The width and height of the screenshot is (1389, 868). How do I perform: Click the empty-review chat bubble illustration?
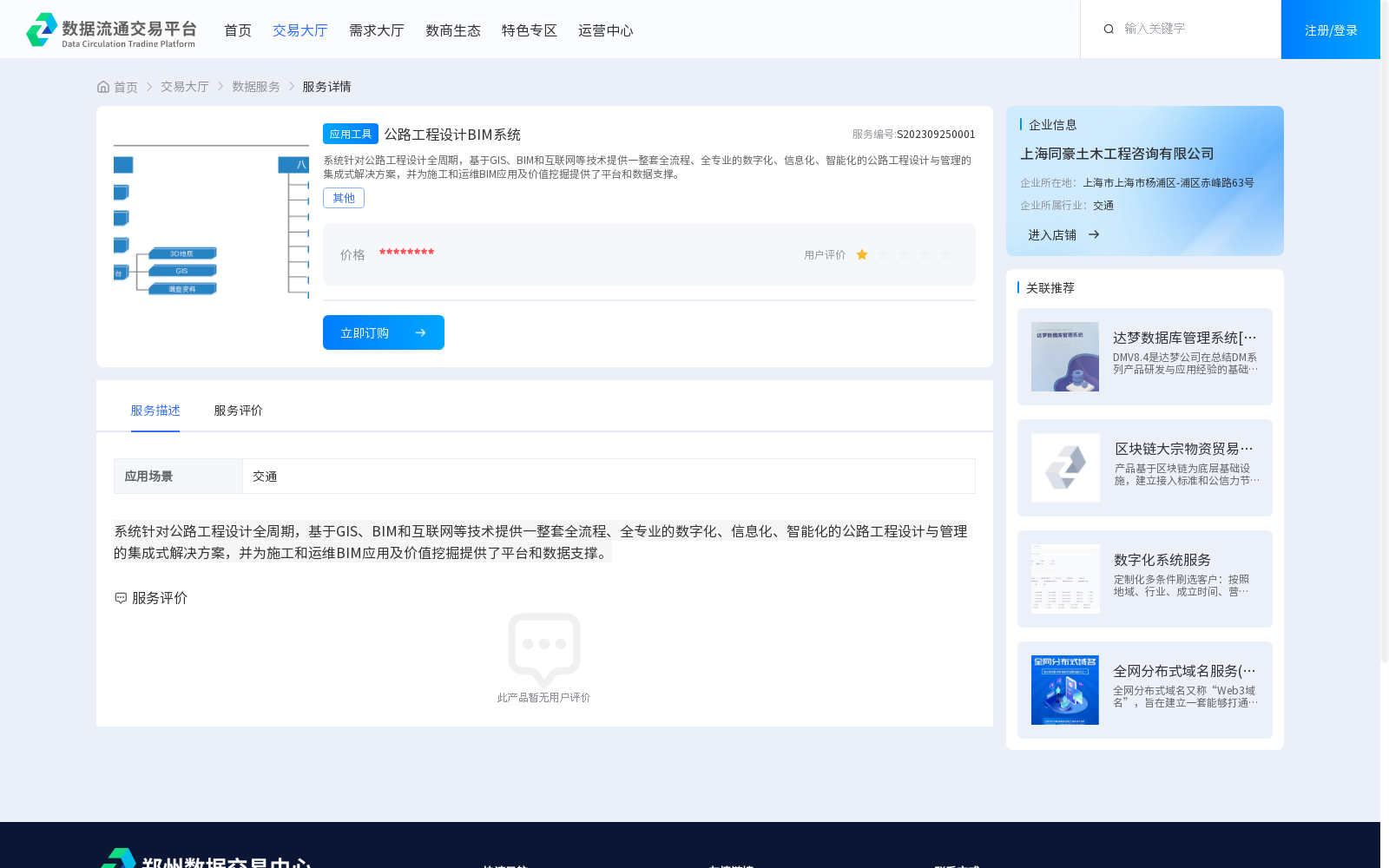point(544,650)
